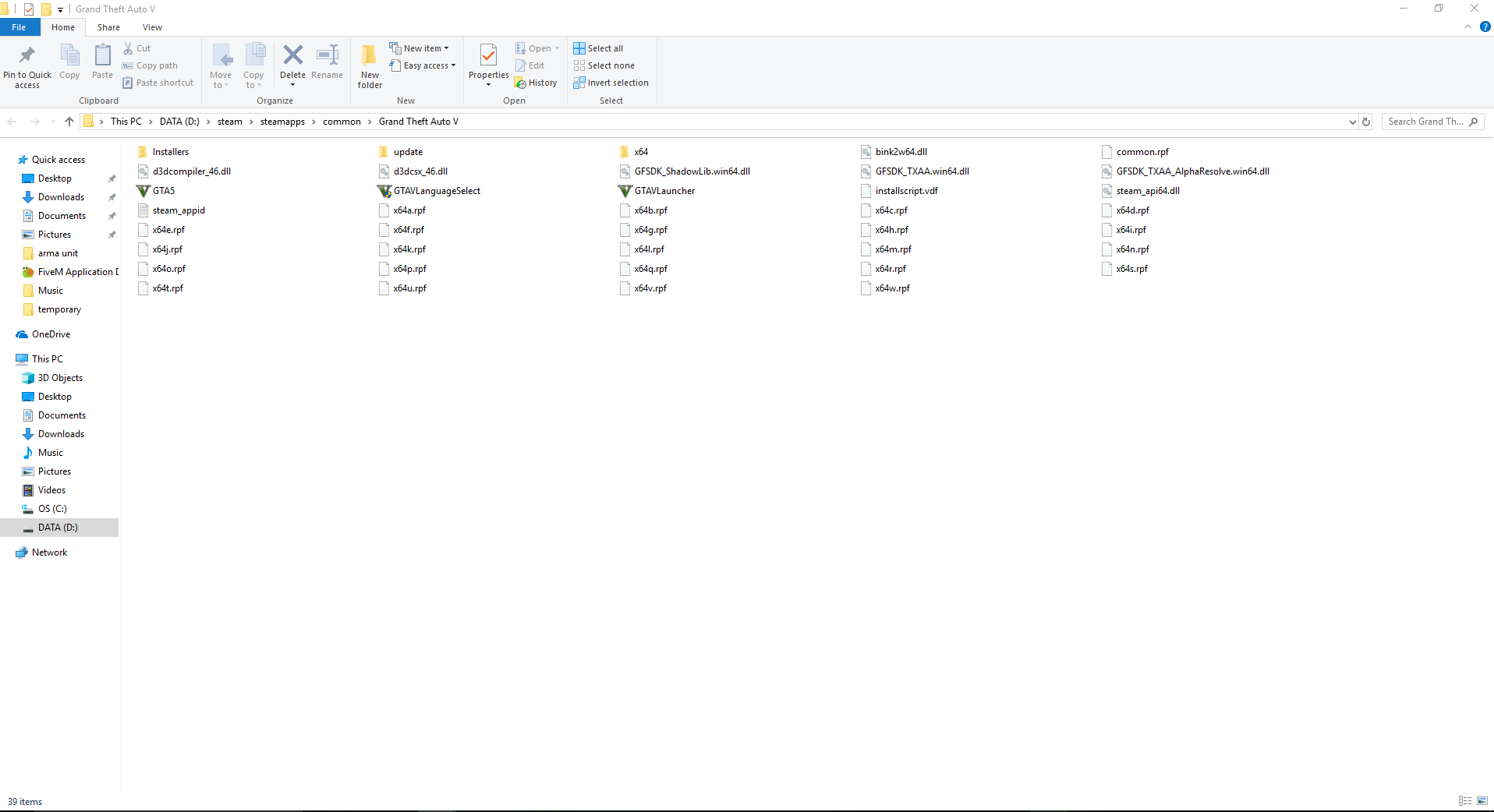The height and width of the screenshot is (812, 1494).
Task: Select the bink2w64.dll file icon
Action: pos(866,152)
